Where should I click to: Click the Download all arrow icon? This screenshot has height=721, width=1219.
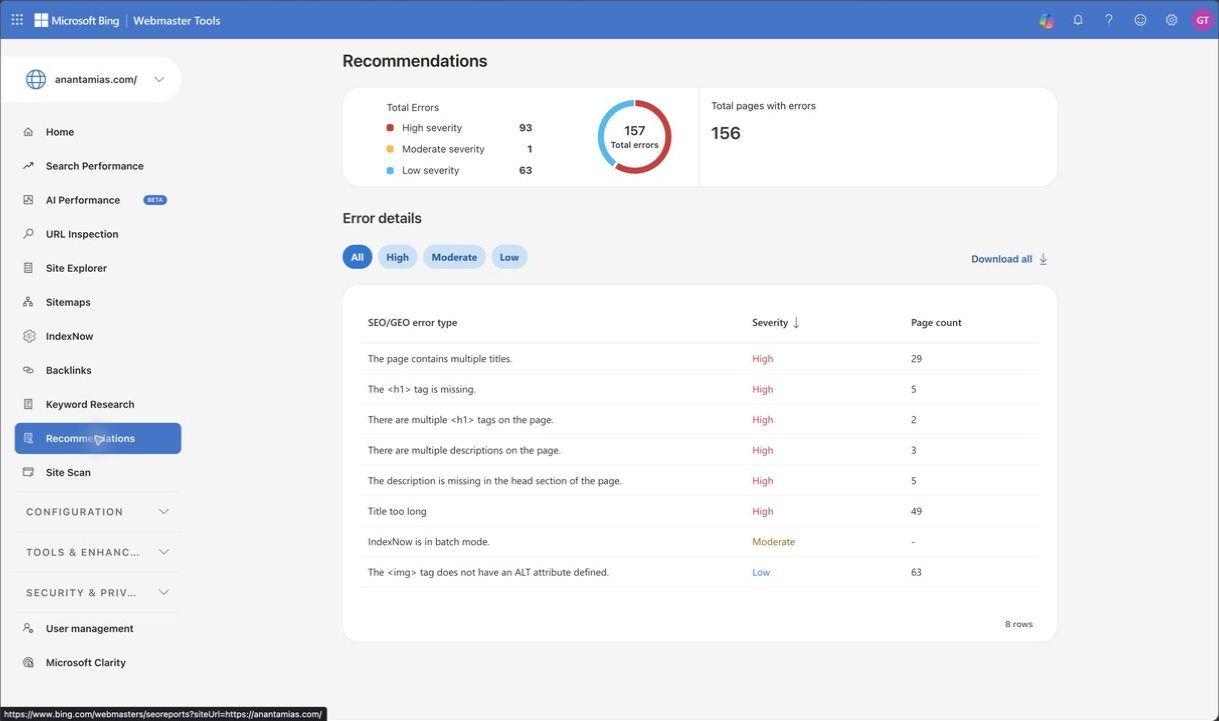[1043, 259]
